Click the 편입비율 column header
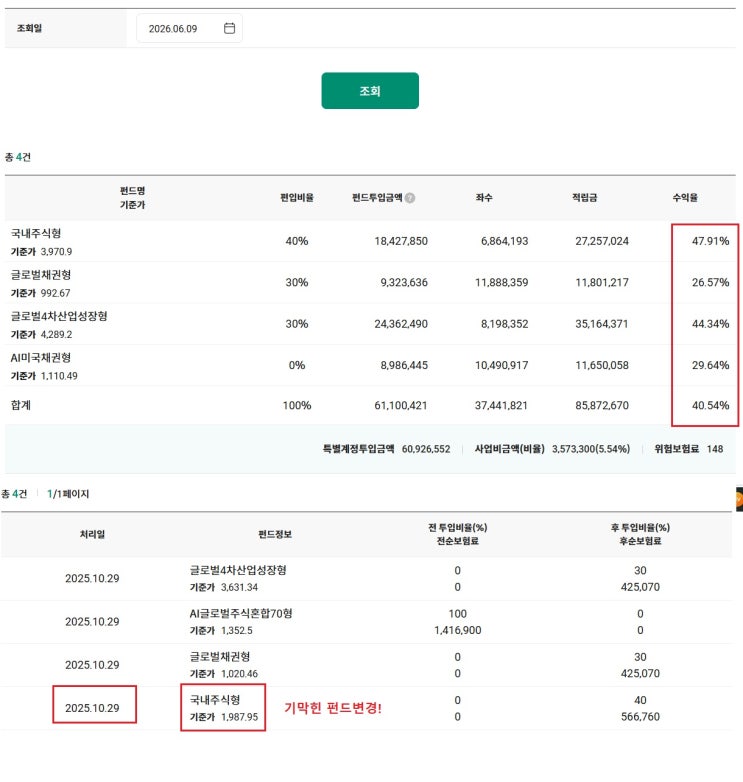Viewport: 743px width, 782px height. [297, 197]
